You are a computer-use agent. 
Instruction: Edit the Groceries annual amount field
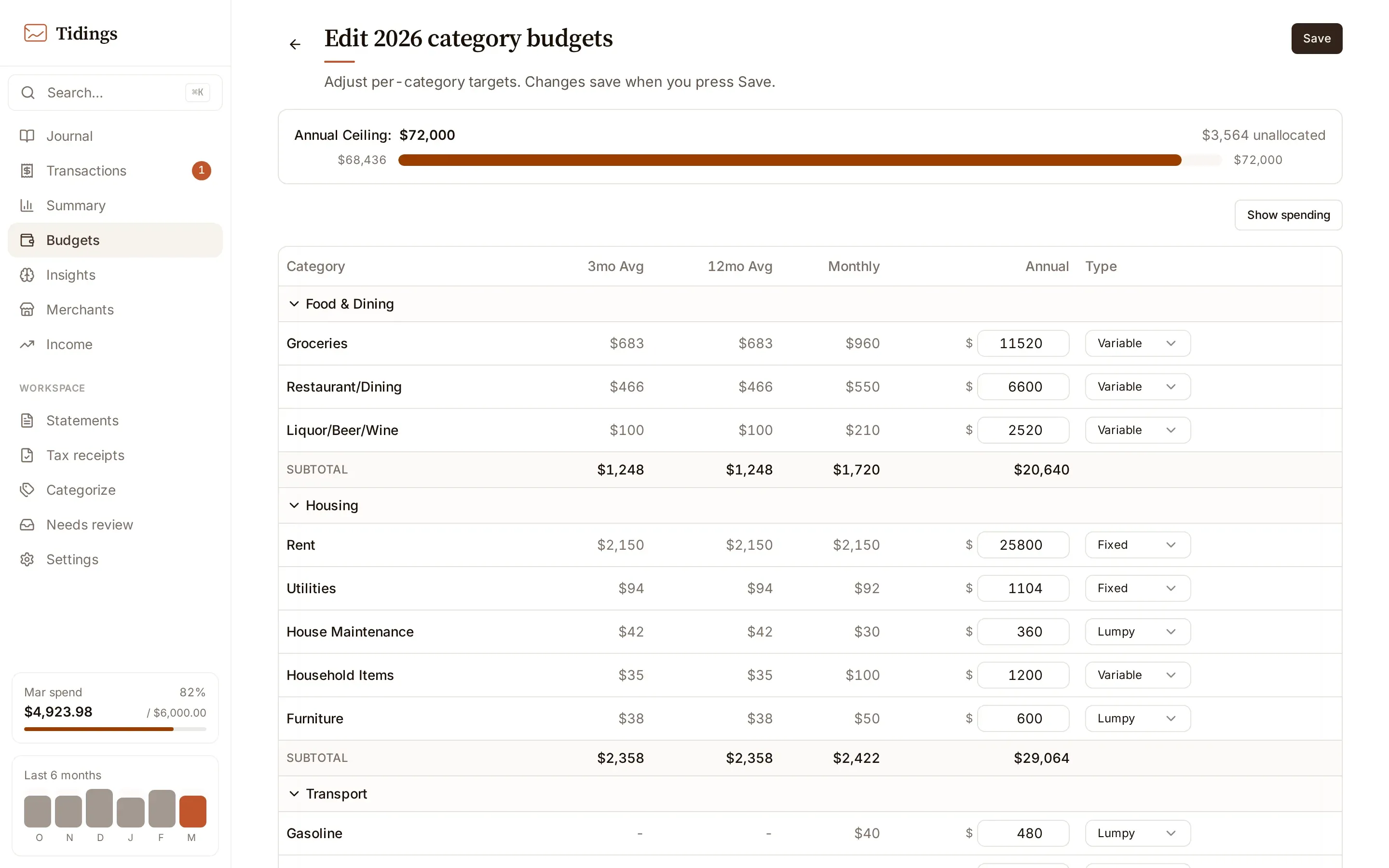pos(1023,343)
